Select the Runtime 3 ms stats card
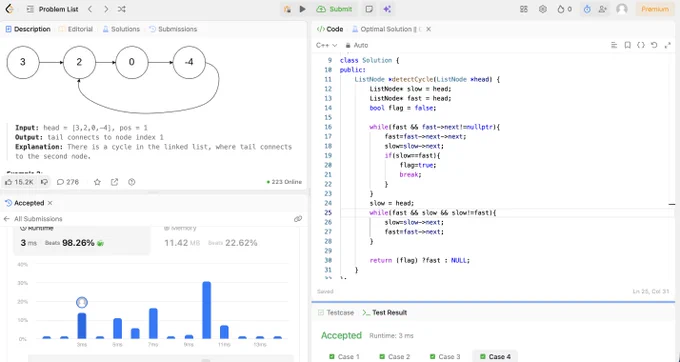 coord(82,240)
